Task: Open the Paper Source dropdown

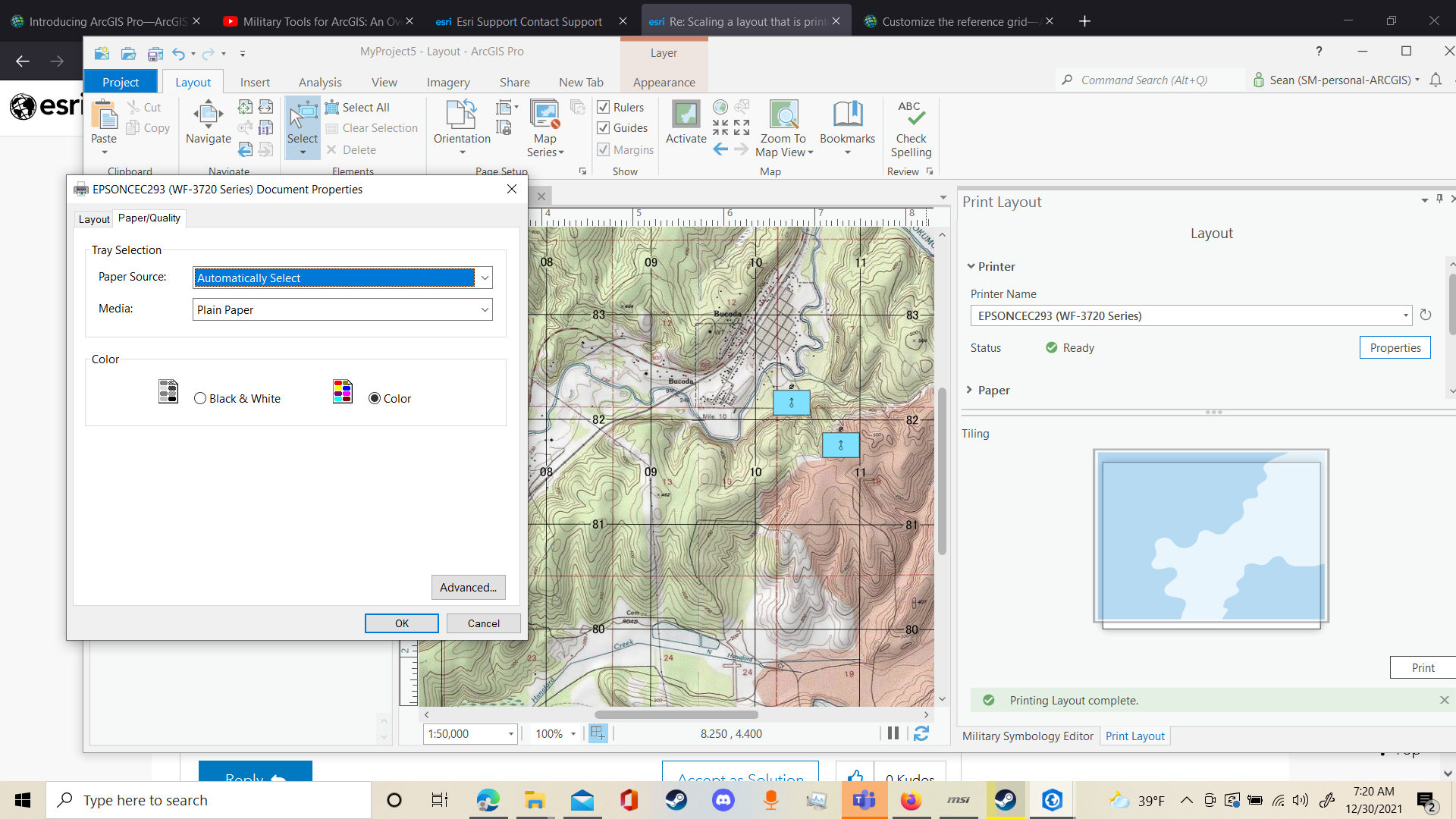Action: pyautogui.click(x=484, y=278)
